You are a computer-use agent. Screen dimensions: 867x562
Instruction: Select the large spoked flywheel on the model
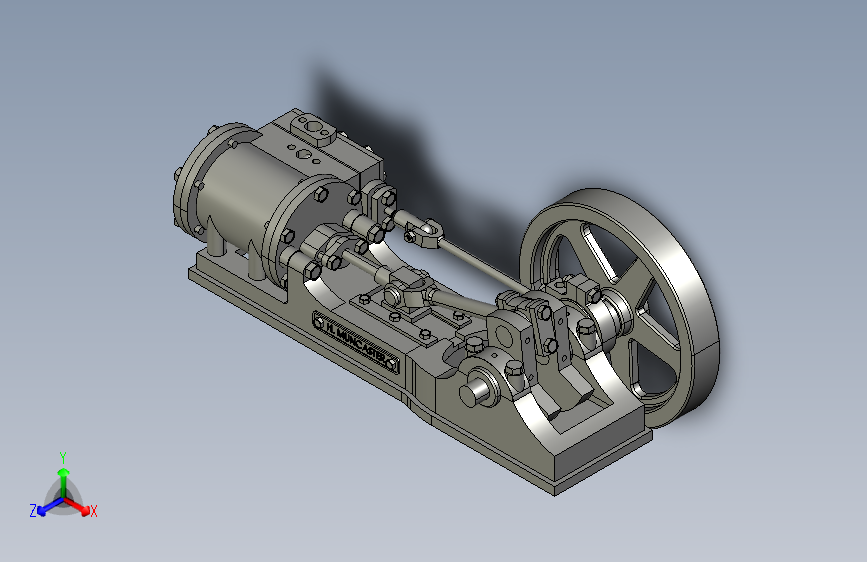(x=620, y=308)
